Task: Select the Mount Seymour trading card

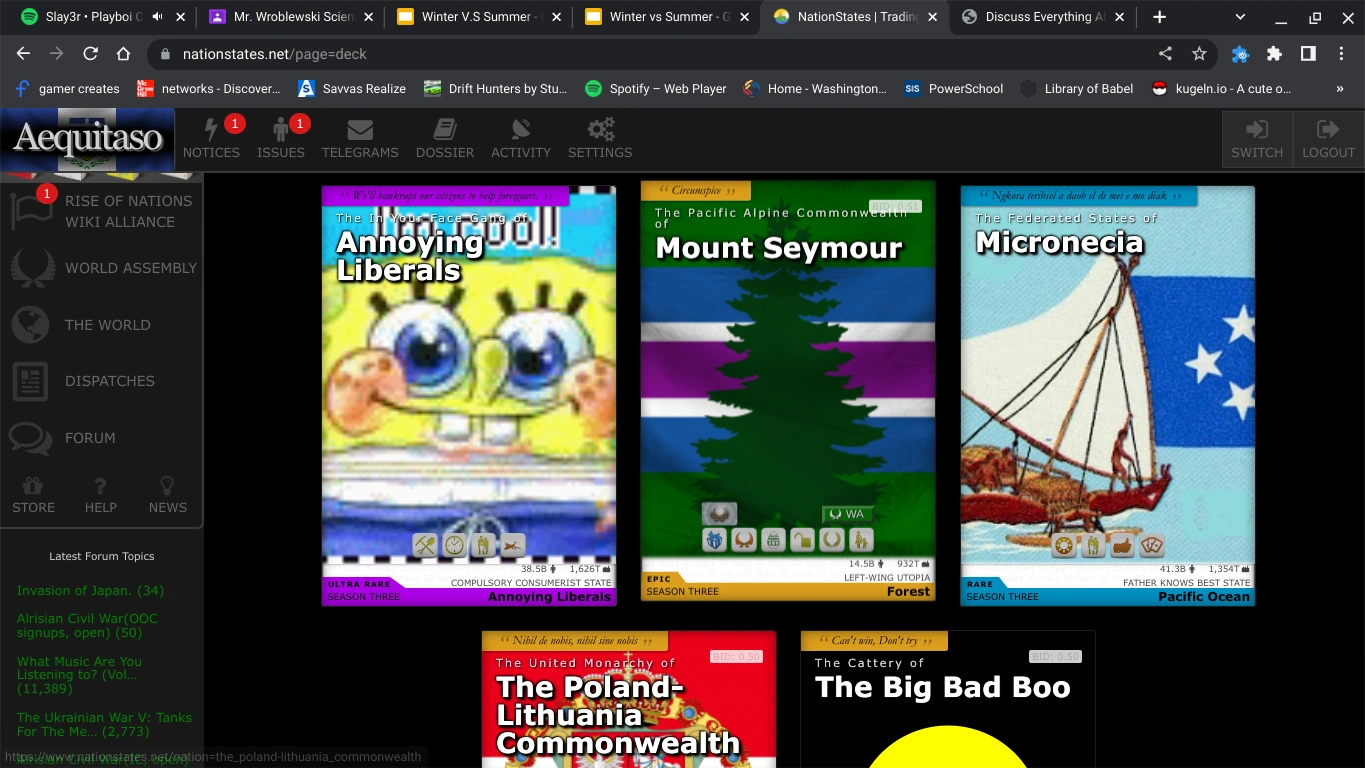Action: coord(788,390)
